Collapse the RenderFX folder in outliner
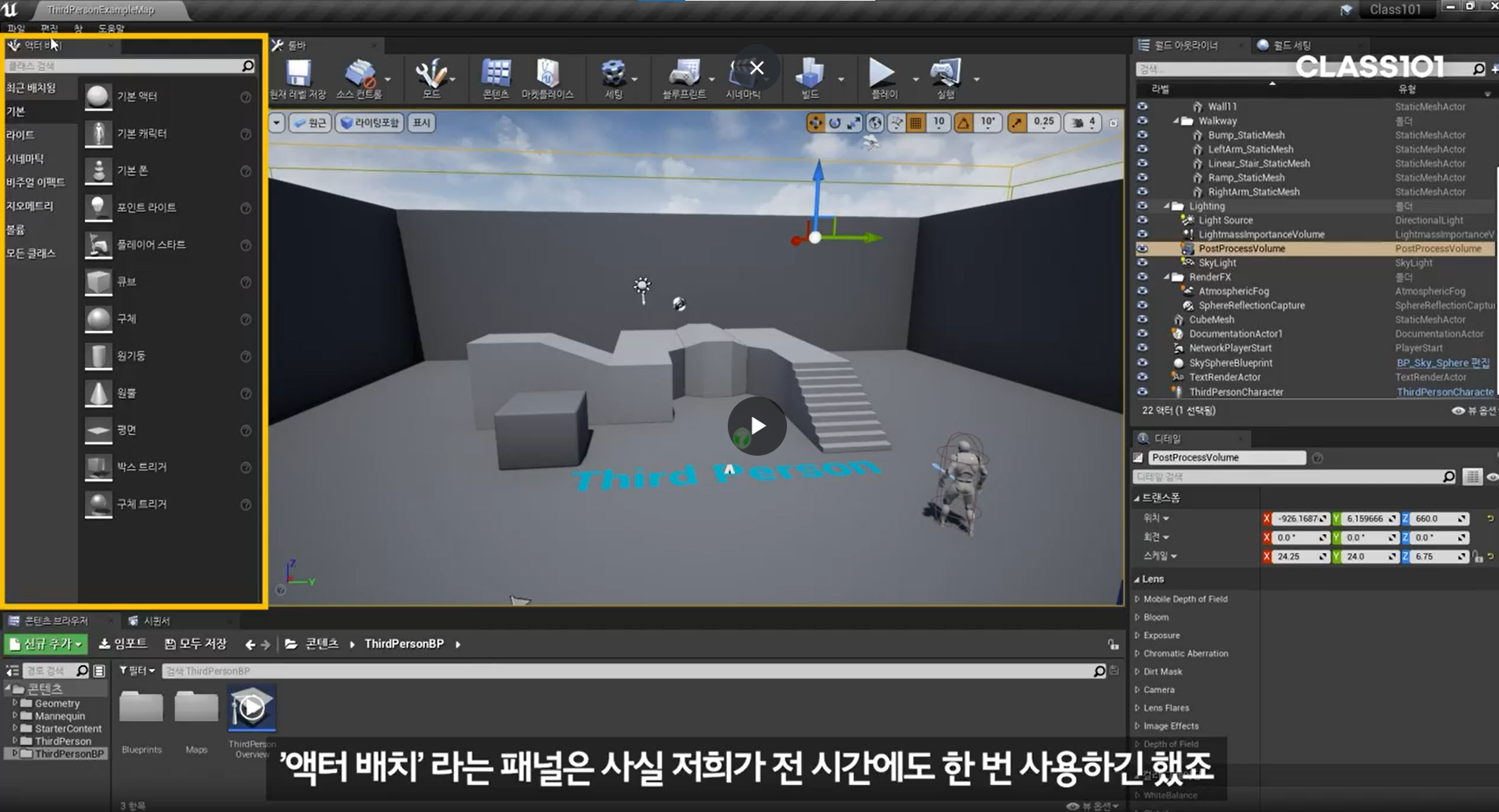Viewport: 1499px width, 812px height. point(1167,277)
